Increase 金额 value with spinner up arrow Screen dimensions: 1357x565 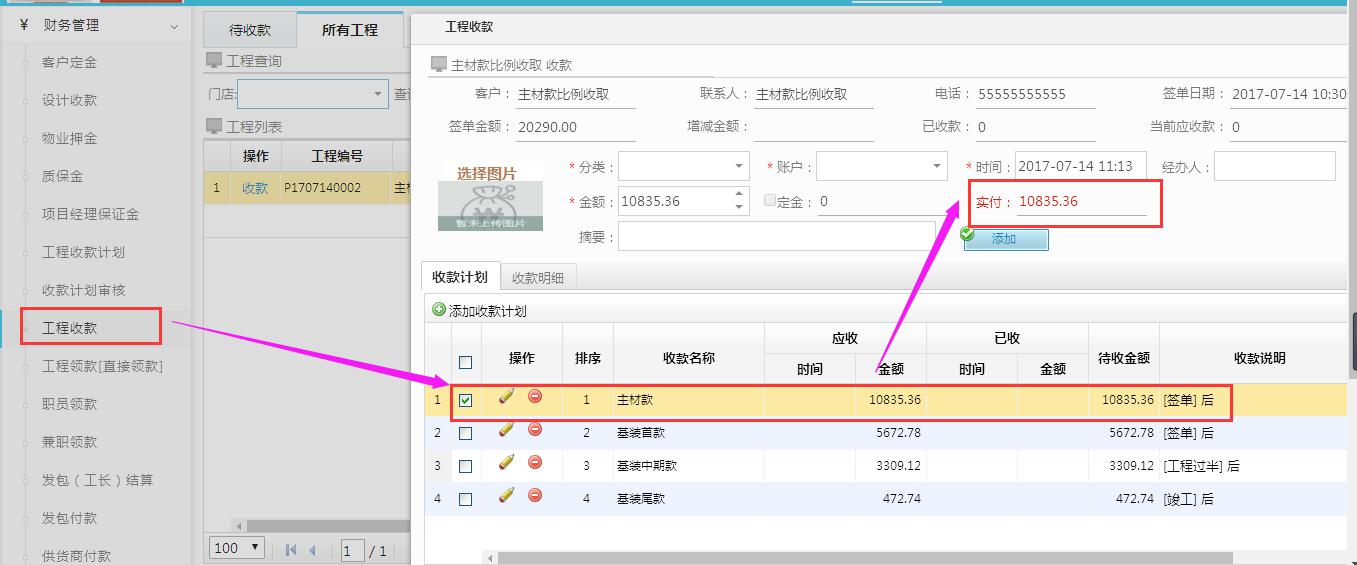coord(739,194)
